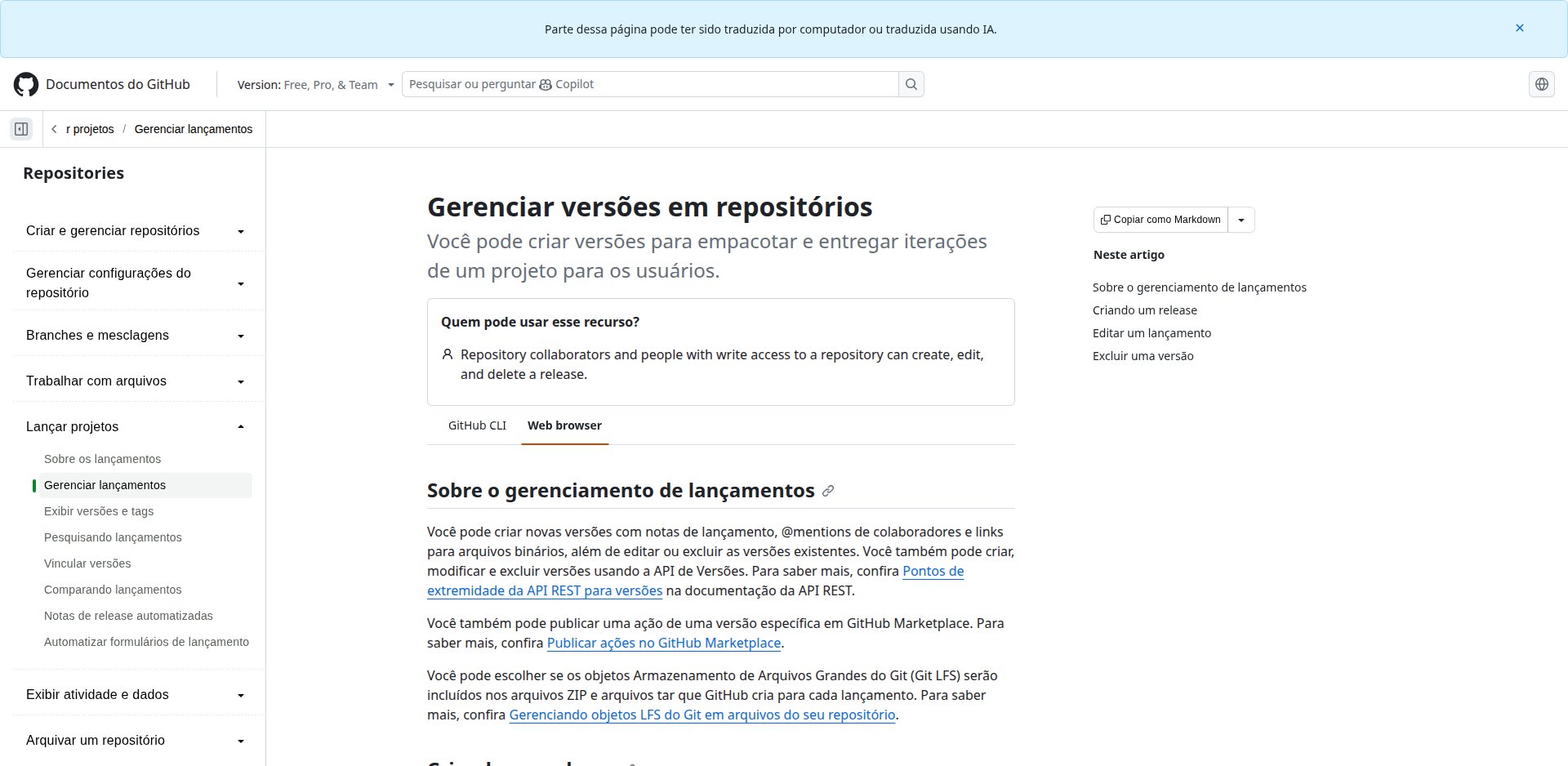Click the anchor link icon beside lançamentos heading
This screenshot has width=1568, height=766.
(828, 491)
